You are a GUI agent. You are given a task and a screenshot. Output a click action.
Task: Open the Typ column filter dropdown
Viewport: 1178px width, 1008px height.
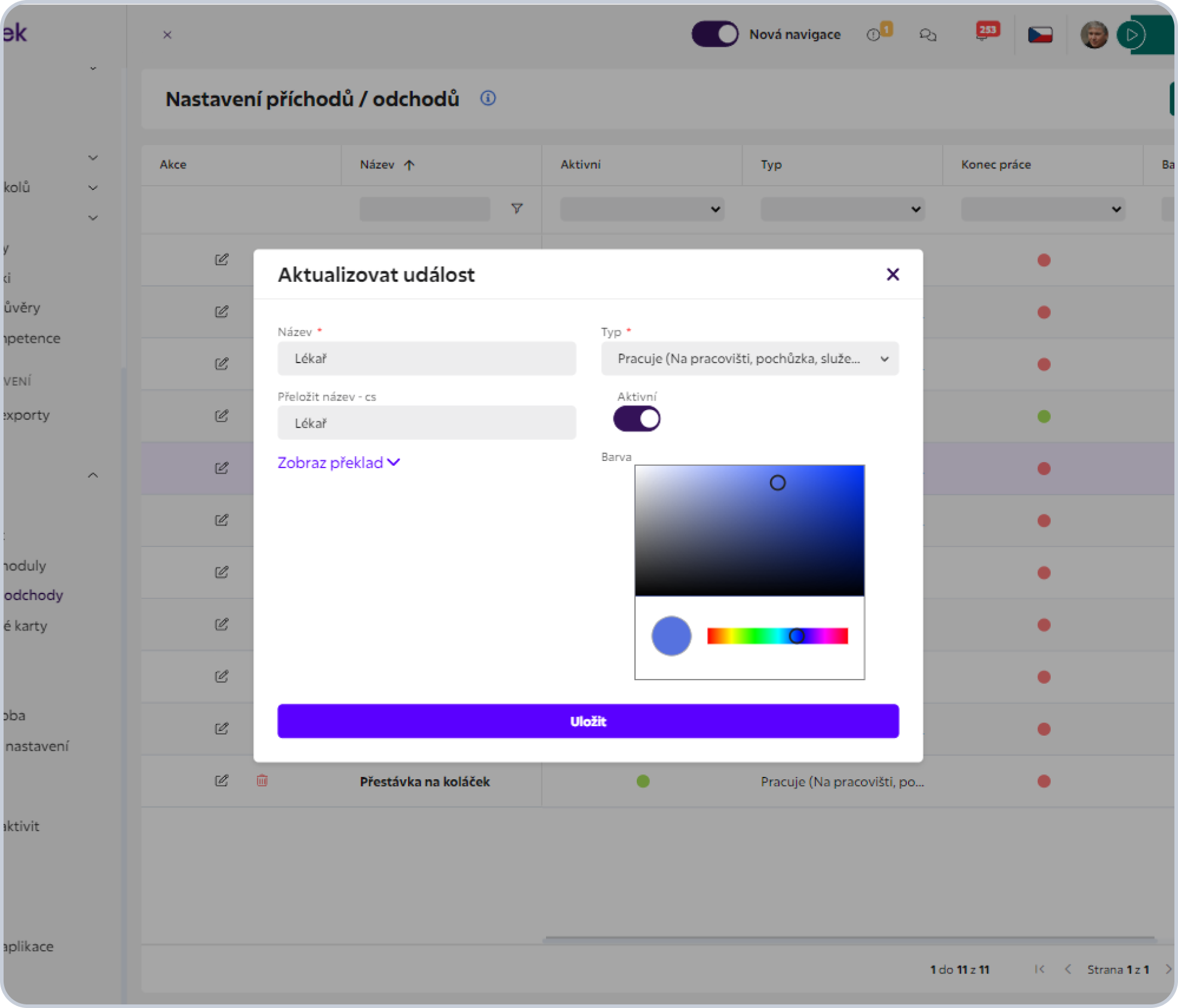pos(842,209)
